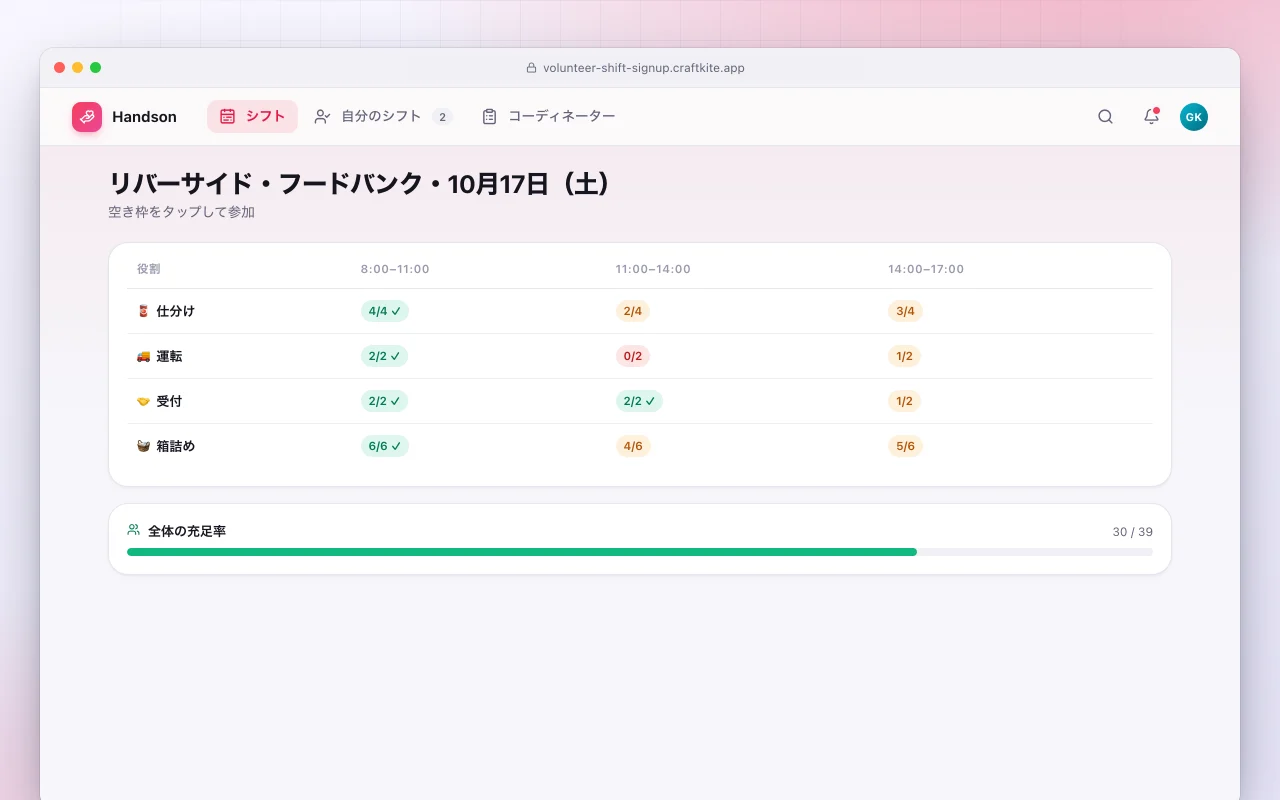1280x800 pixels.
Task: Click the Handson brand name
Action: pyautogui.click(x=144, y=117)
